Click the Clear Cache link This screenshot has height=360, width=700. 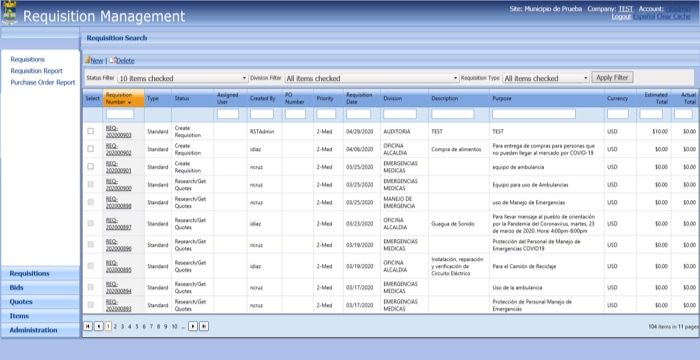point(674,17)
